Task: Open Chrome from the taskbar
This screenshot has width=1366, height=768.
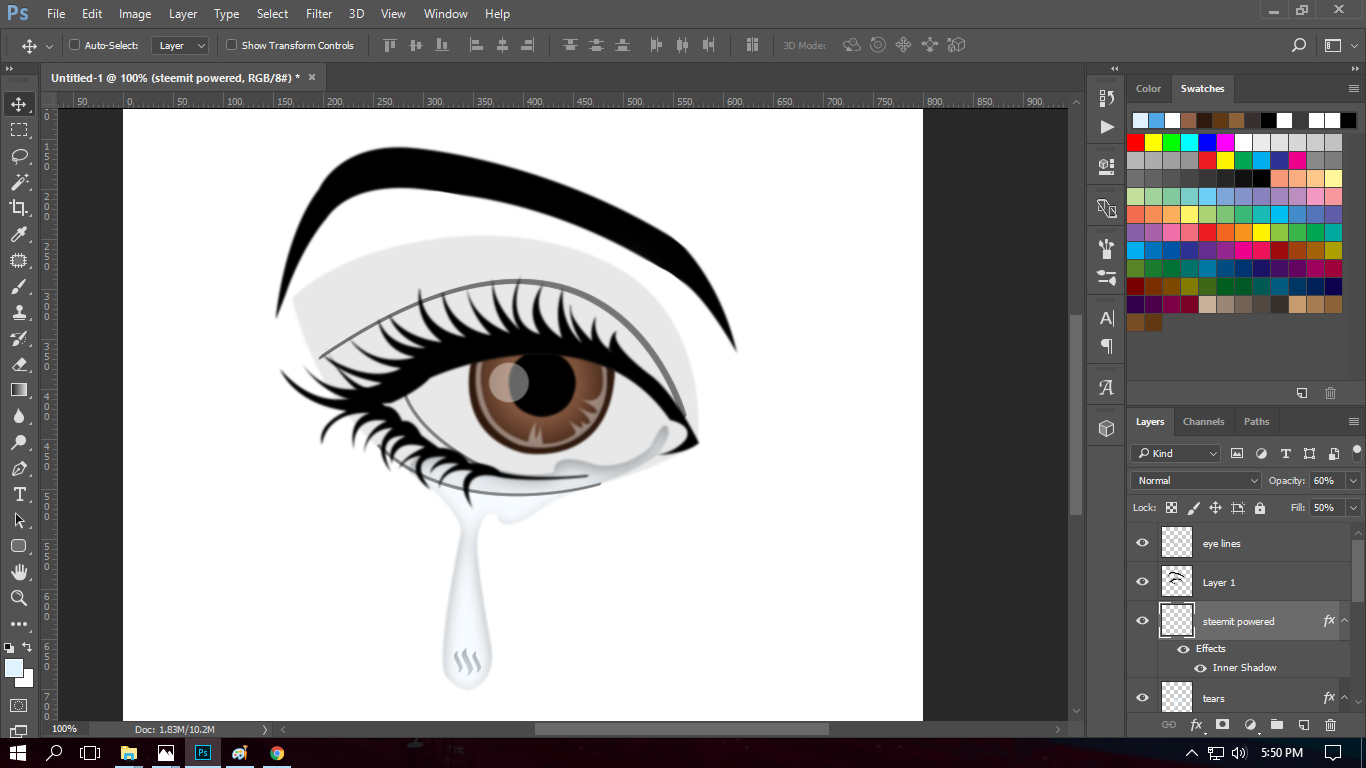Action: pyautogui.click(x=277, y=753)
